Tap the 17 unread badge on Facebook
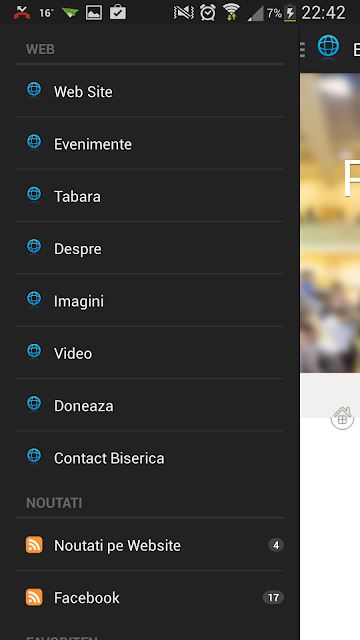The image size is (360, 640). pos(273,597)
